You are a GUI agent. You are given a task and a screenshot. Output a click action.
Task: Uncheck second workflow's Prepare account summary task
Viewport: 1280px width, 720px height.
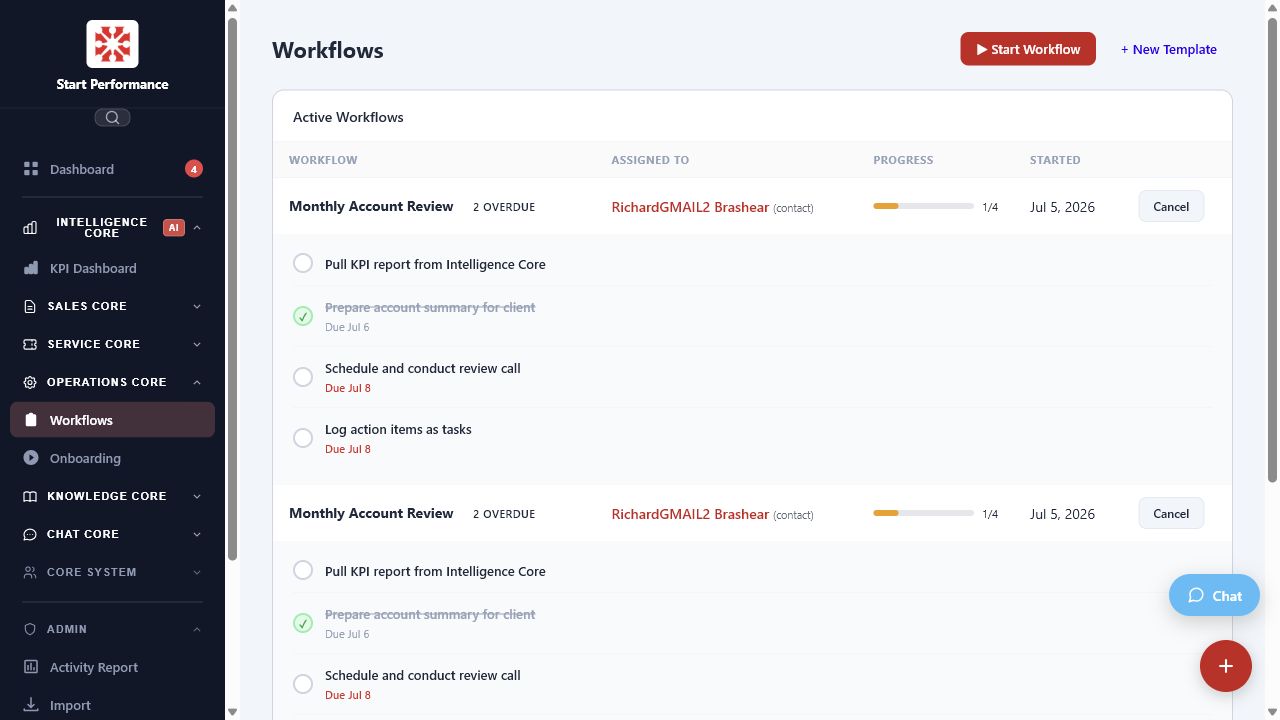click(303, 623)
